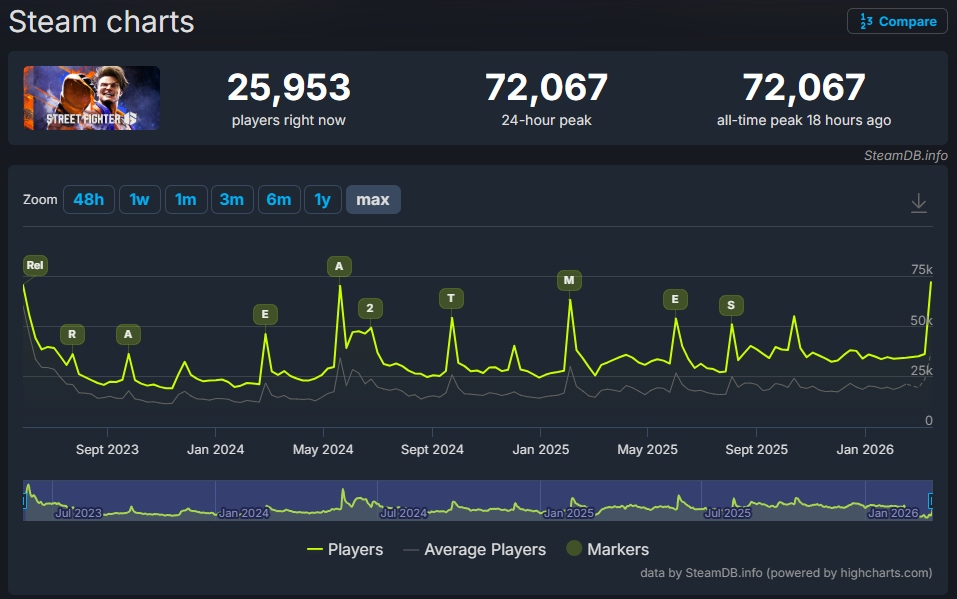
Task: Click the Rel release marker
Action: tap(35, 265)
